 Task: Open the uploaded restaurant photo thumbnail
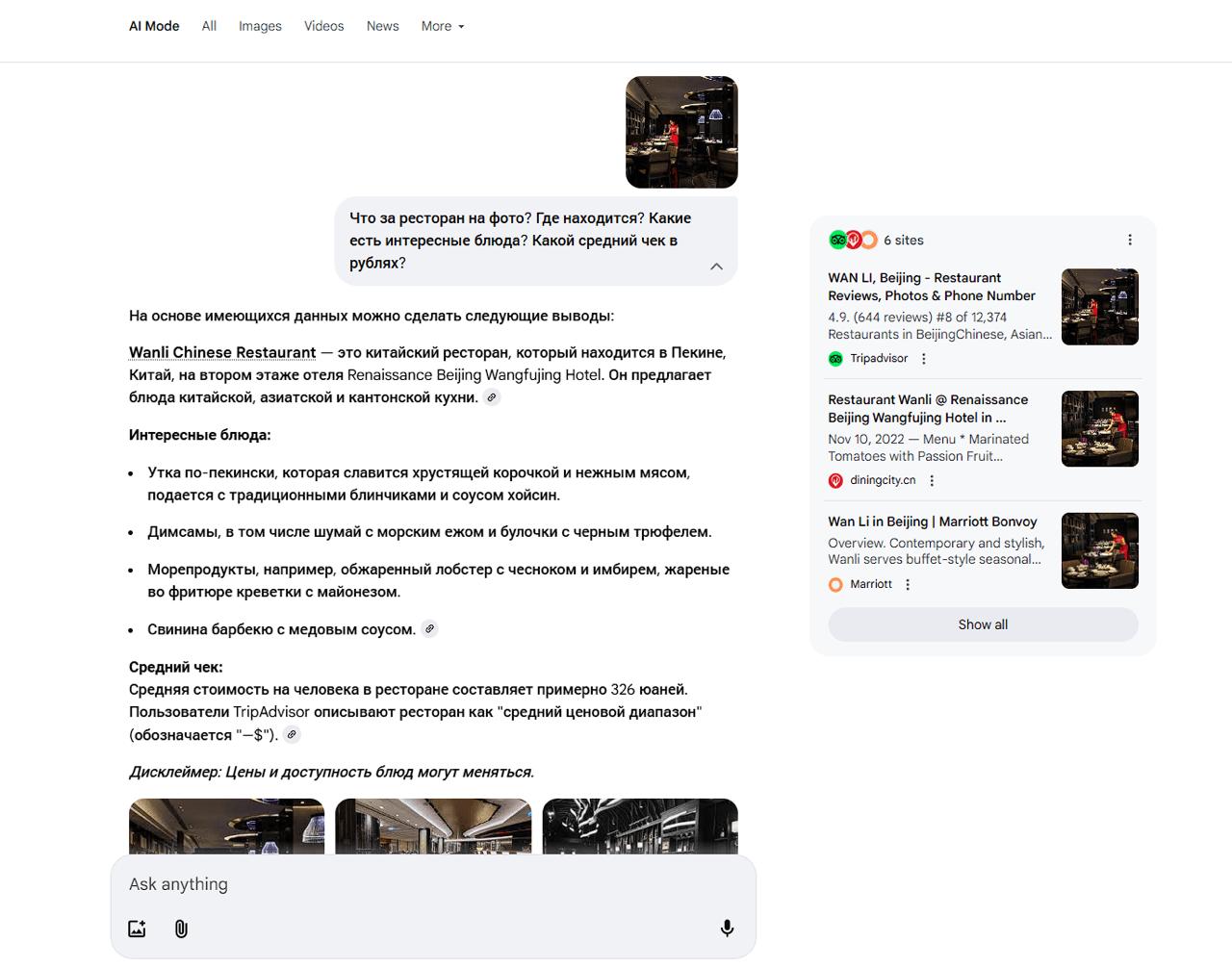point(681,132)
